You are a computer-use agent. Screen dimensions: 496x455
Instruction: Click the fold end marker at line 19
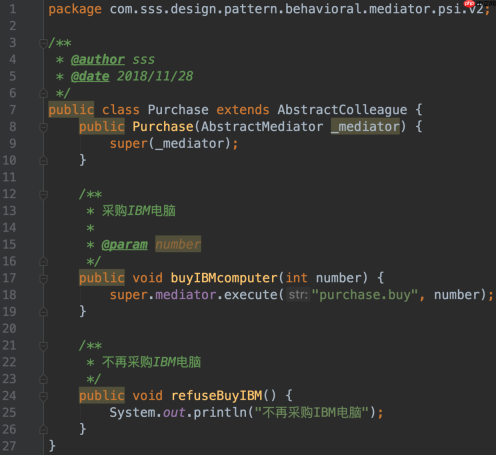pos(43,312)
